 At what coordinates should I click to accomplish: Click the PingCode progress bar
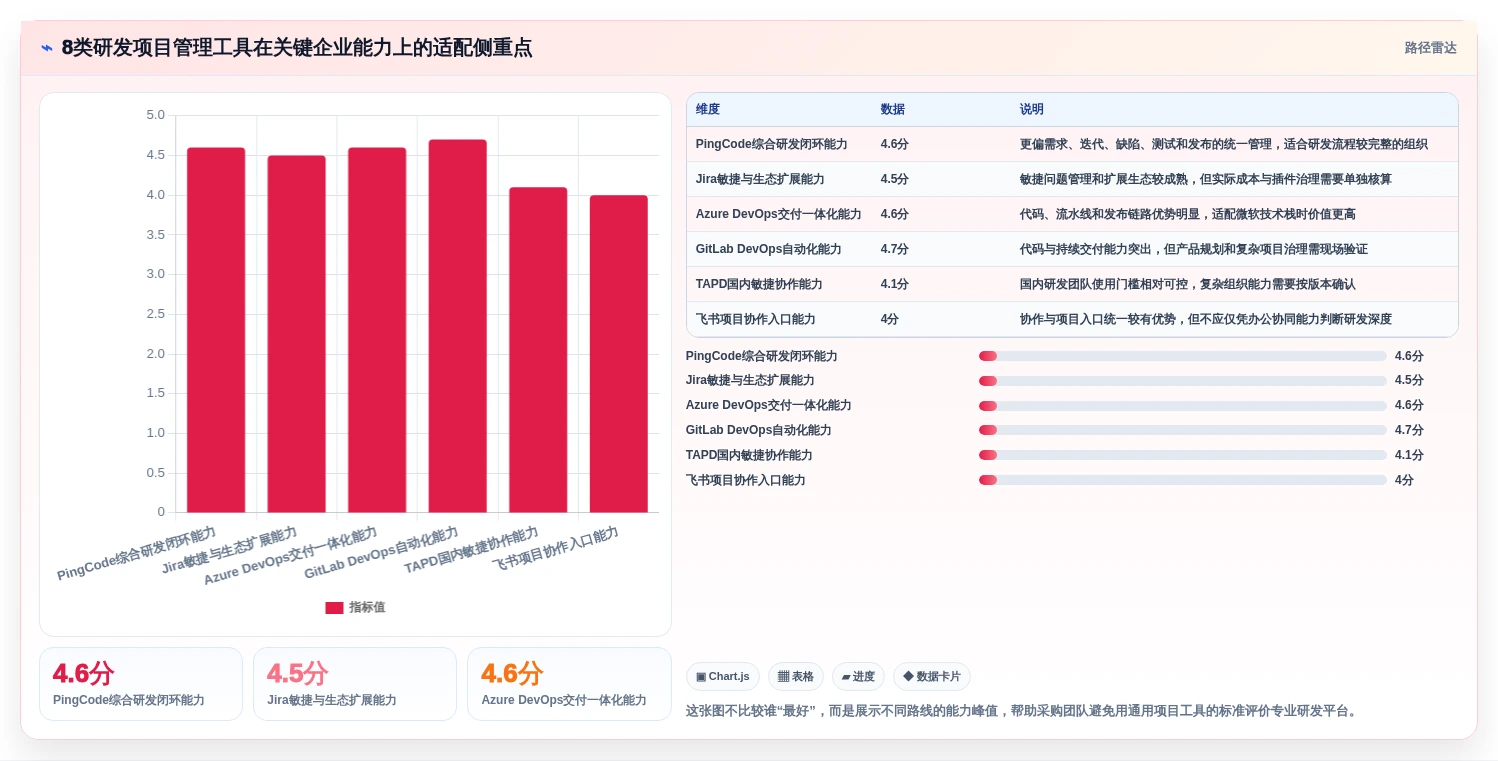point(1183,356)
